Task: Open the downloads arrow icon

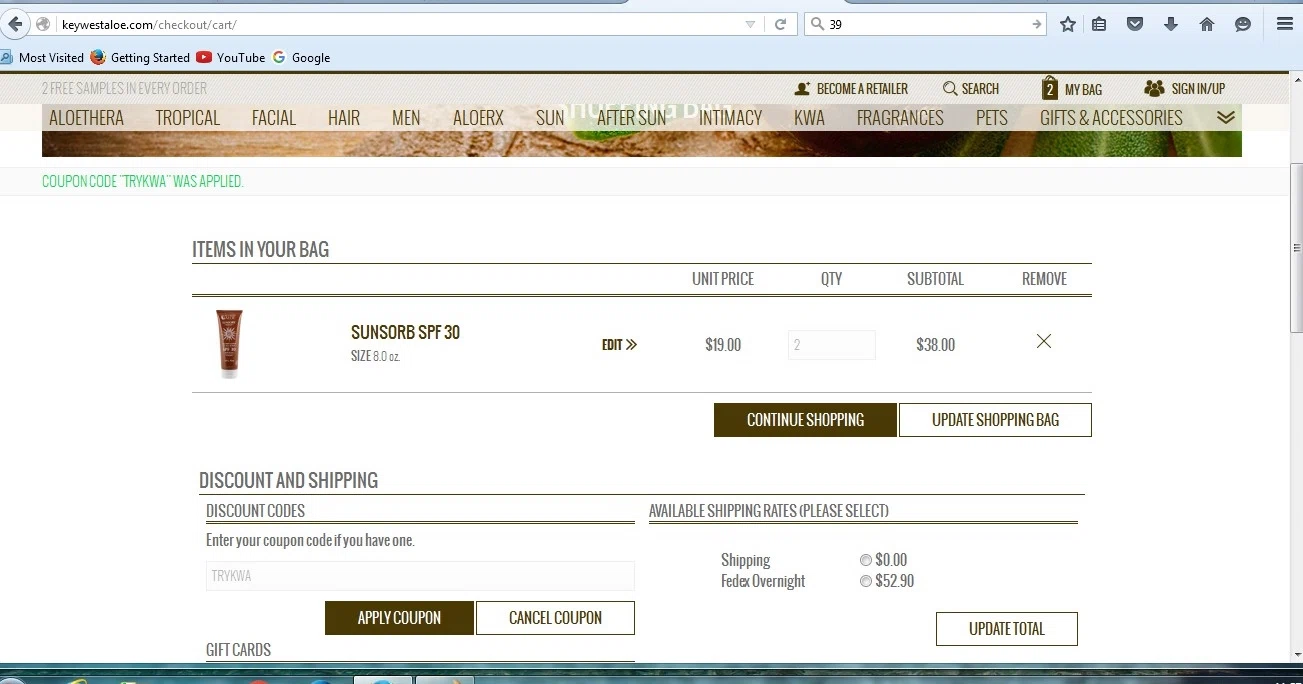Action: coord(1171,24)
